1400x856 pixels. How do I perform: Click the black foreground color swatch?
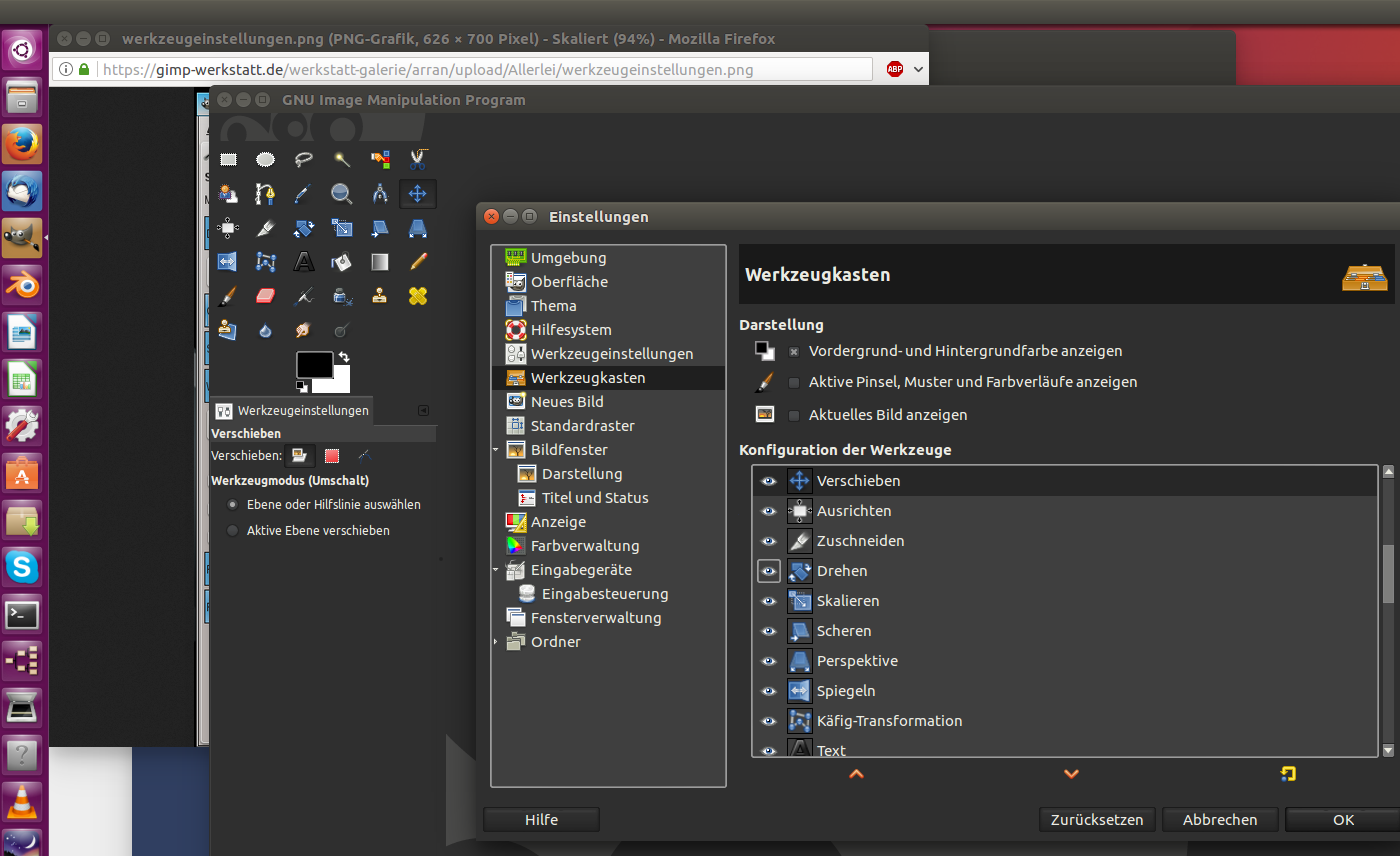coord(314,364)
